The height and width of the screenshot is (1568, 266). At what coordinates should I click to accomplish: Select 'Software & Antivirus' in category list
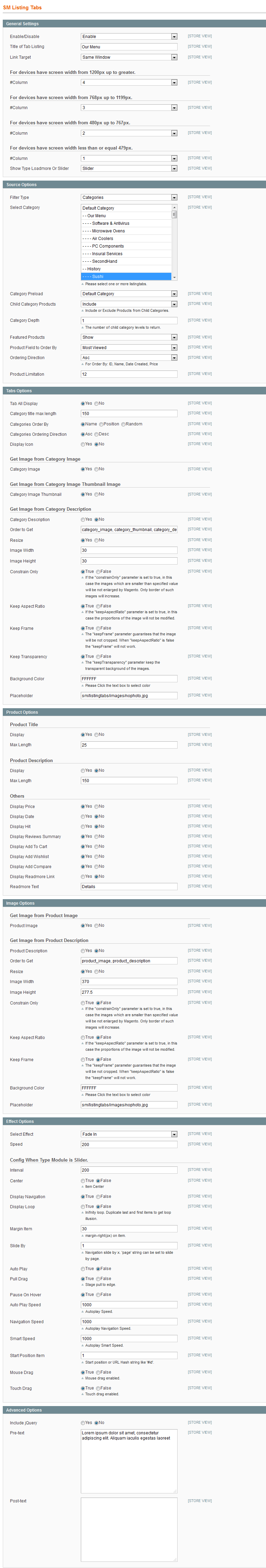[x=126, y=223]
